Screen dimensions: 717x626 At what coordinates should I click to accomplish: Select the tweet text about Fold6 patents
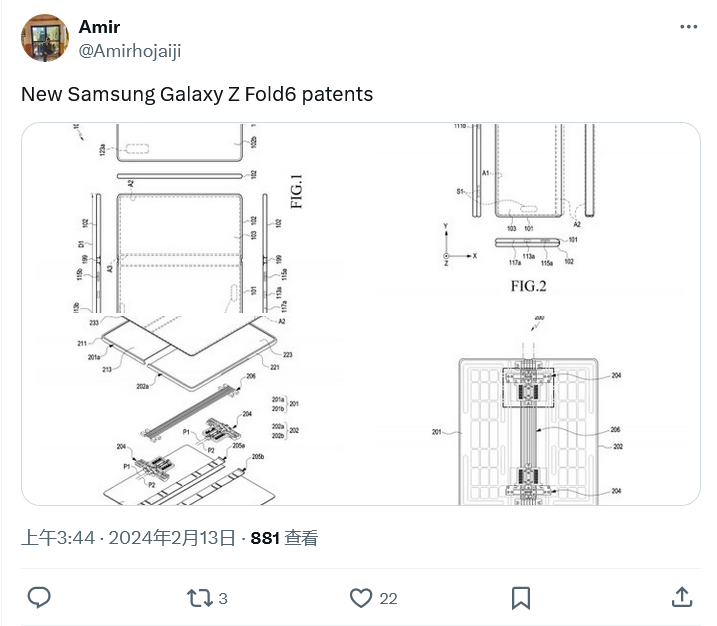(x=197, y=94)
